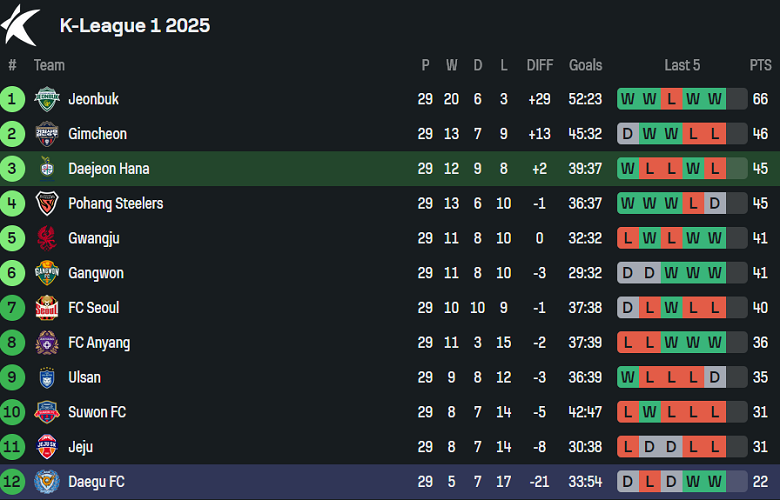Click Gimcheon's grey D form badge
The image size is (780, 500).
[627, 134]
